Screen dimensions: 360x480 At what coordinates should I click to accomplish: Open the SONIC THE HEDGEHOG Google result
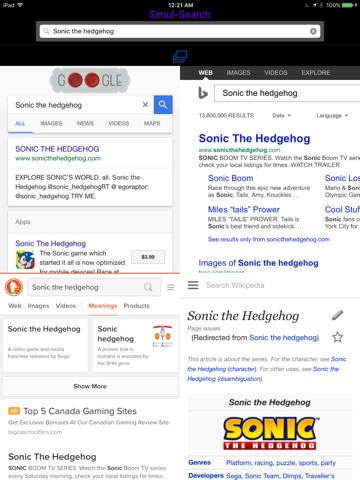(57, 149)
